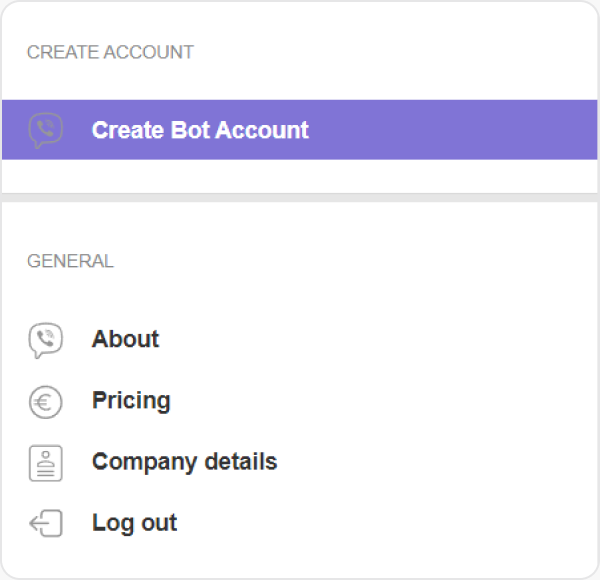The image size is (600, 580).
Task: Click the Log out arrow icon
Action: (45, 523)
